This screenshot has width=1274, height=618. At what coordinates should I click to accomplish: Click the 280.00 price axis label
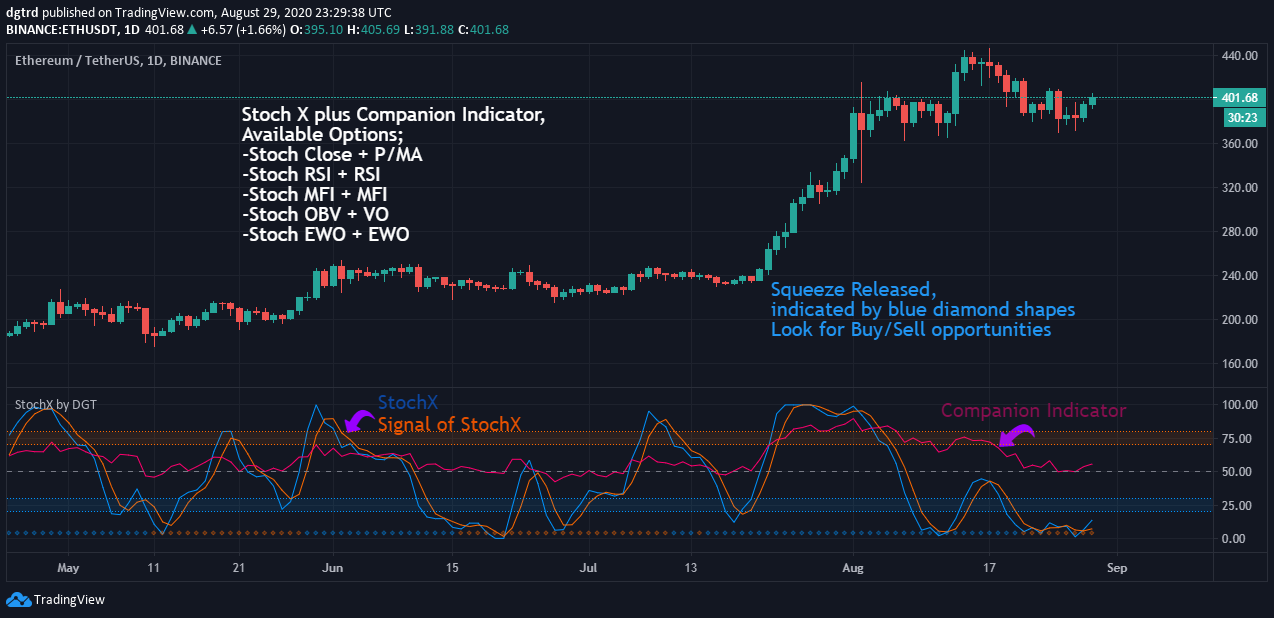(1239, 232)
